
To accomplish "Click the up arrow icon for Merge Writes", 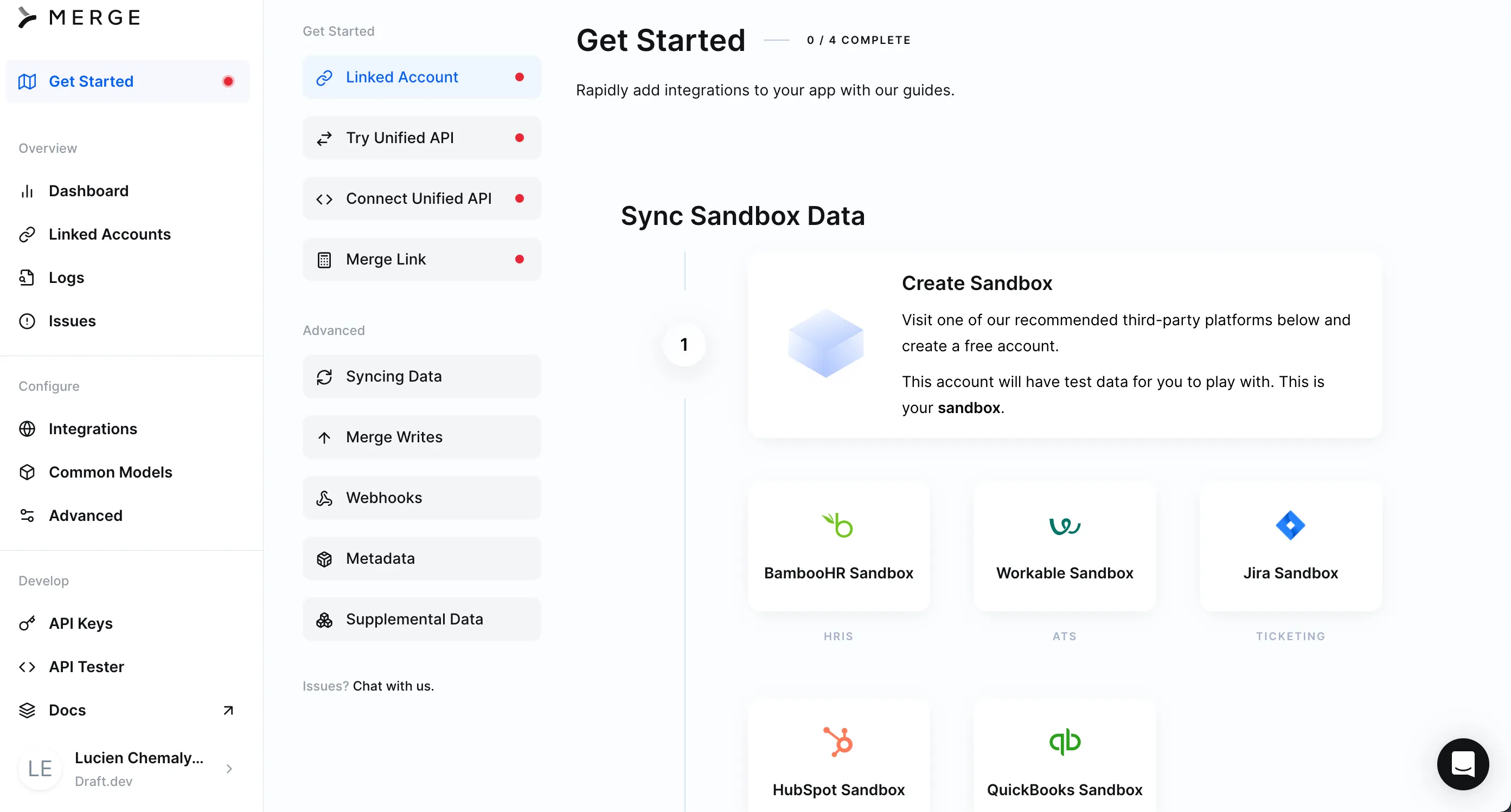I will pyautogui.click(x=324, y=437).
